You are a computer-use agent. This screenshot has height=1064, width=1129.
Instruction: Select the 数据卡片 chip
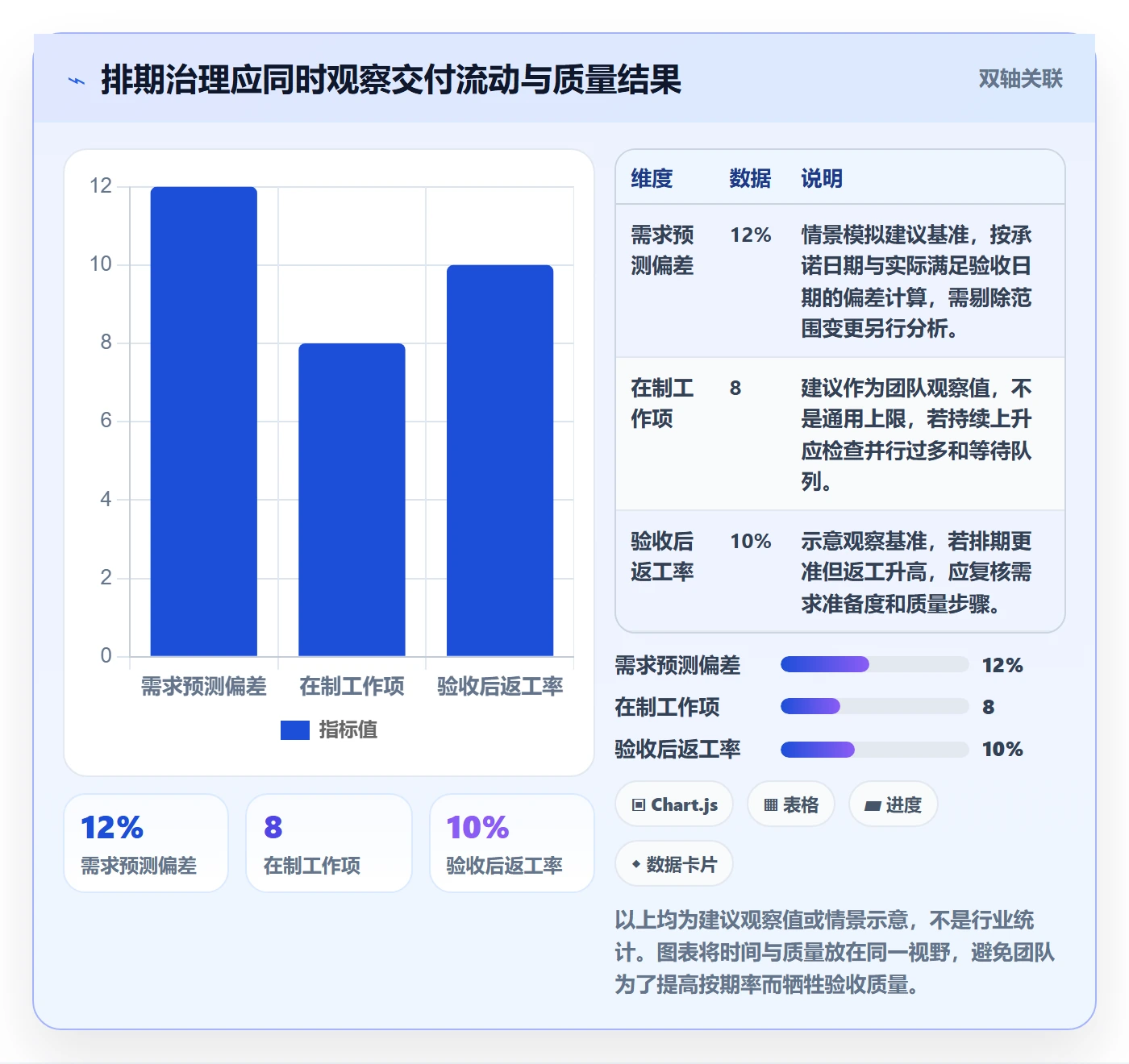tap(674, 864)
